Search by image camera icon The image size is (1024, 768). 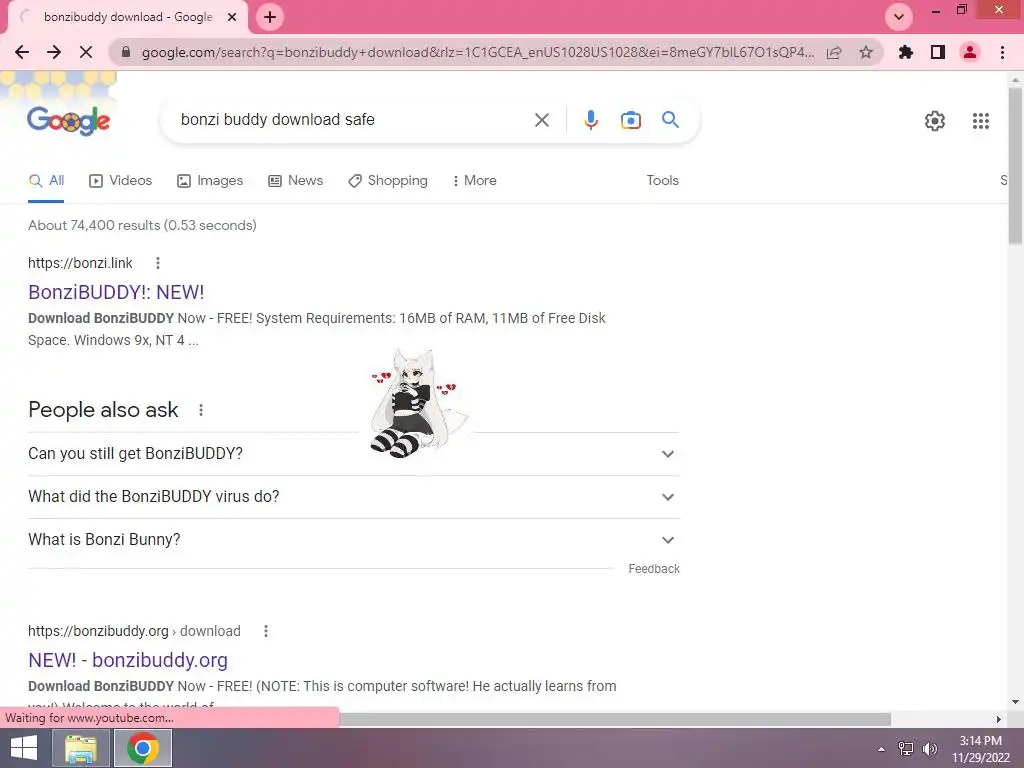630,120
